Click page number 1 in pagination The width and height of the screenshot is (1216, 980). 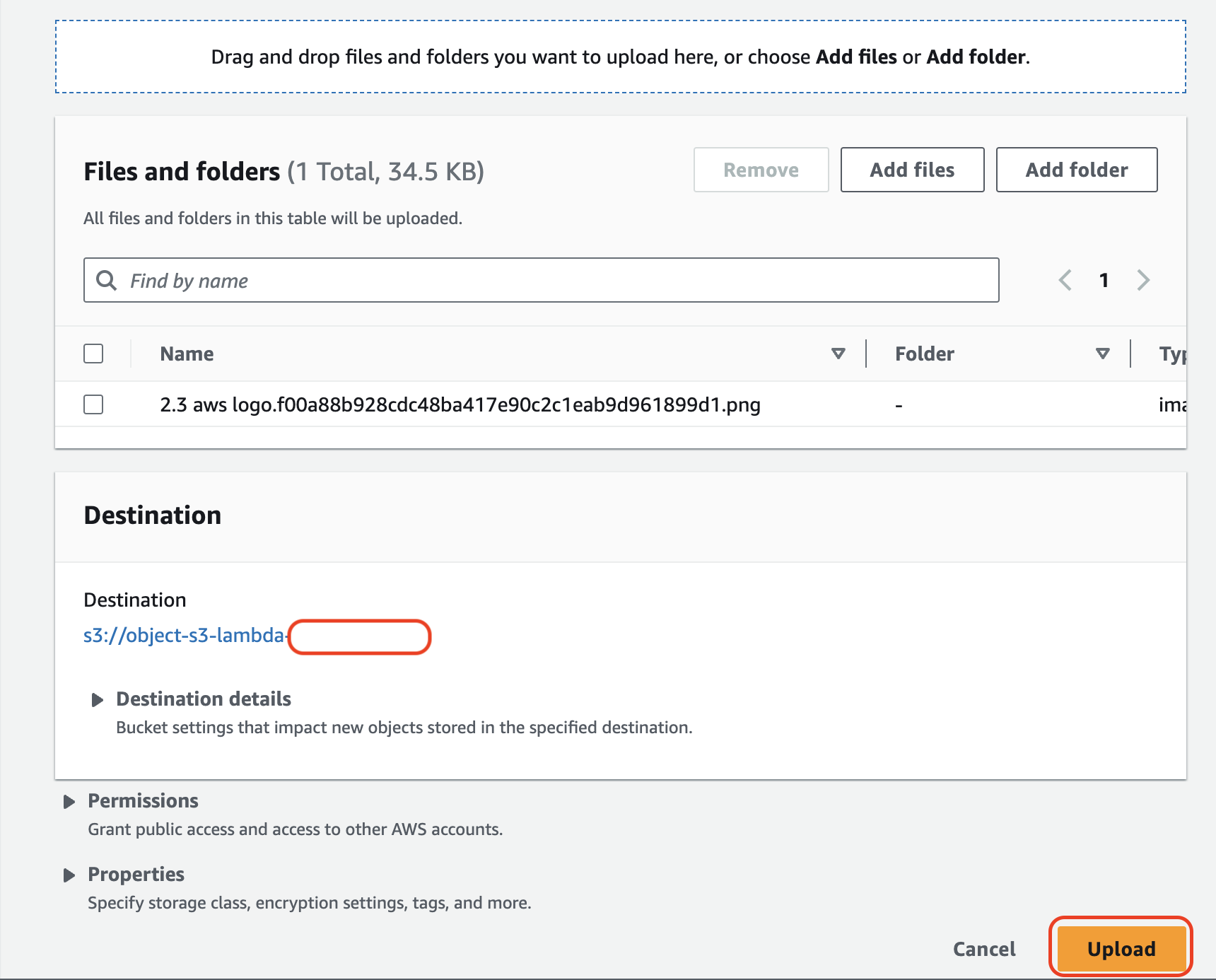(x=1104, y=281)
